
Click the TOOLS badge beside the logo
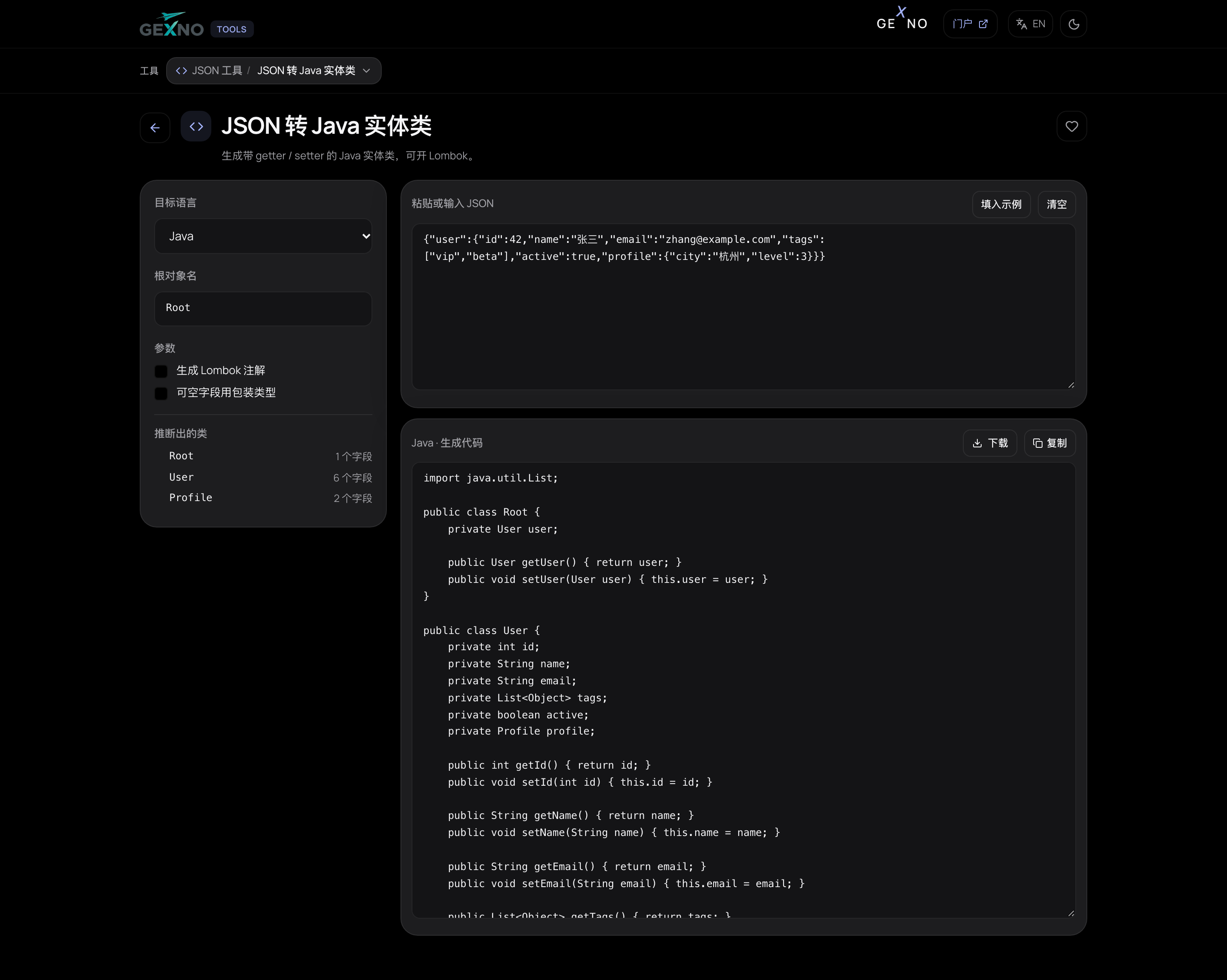pyautogui.click(x=232, y=29)
